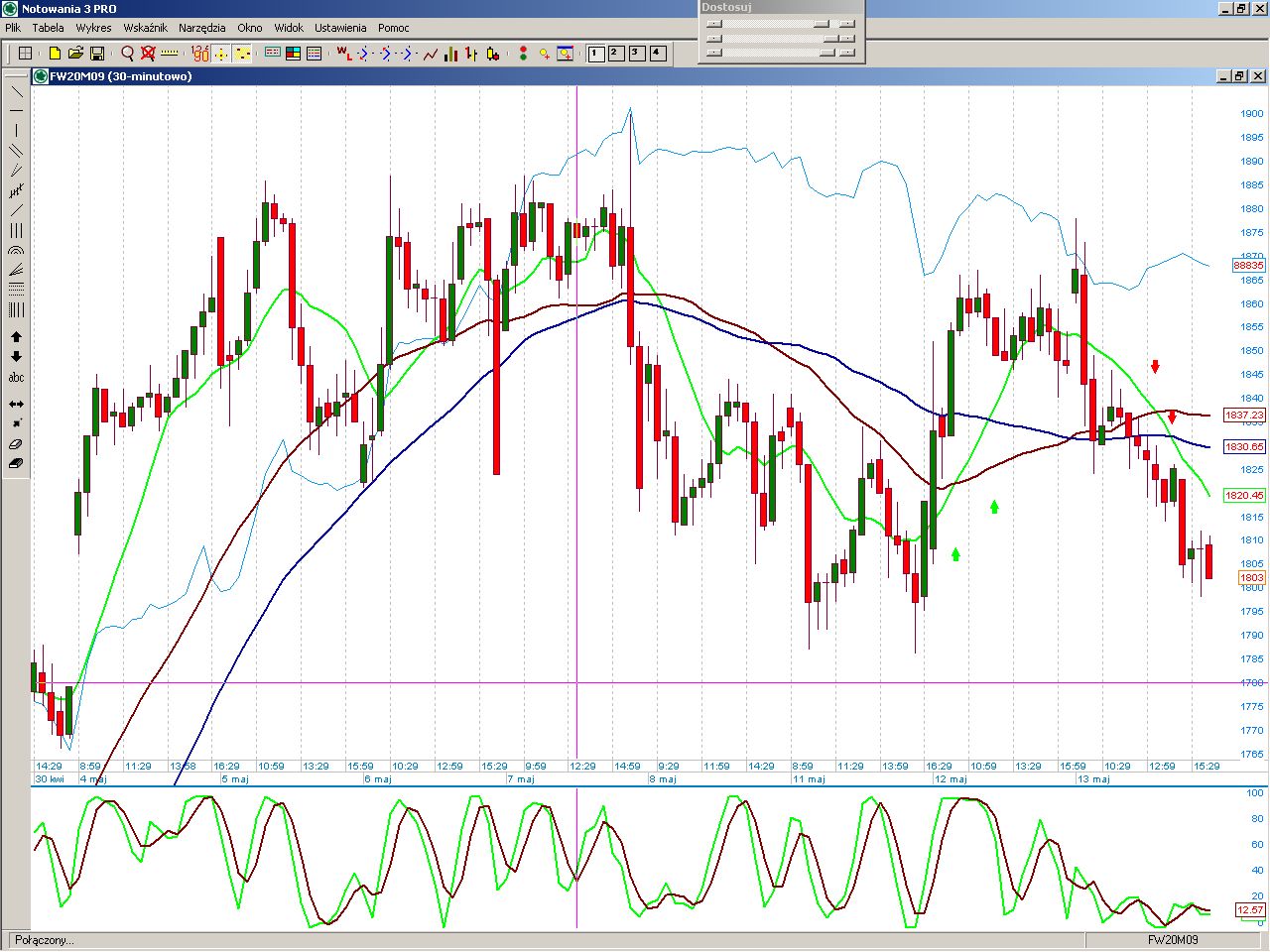Image resolution: width=1270 pixels, height=952 pixels.
Task: Click the red-green traffic light icon
Action: click(x=523, y=54)
